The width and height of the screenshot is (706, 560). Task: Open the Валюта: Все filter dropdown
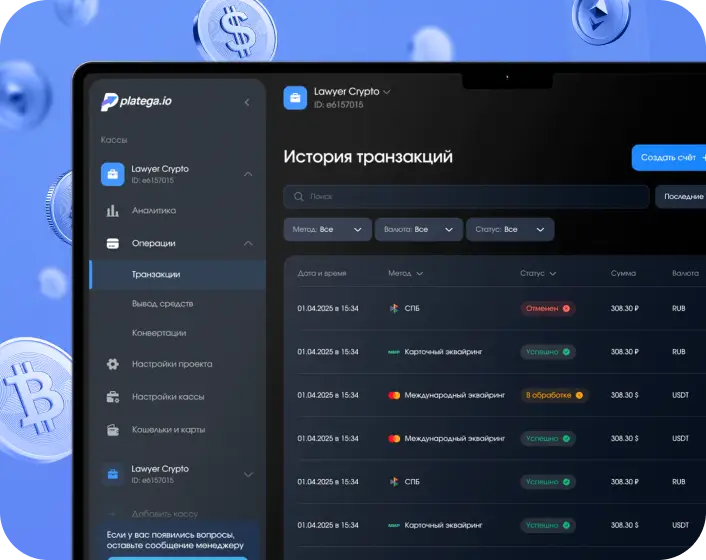coord(419,230)
